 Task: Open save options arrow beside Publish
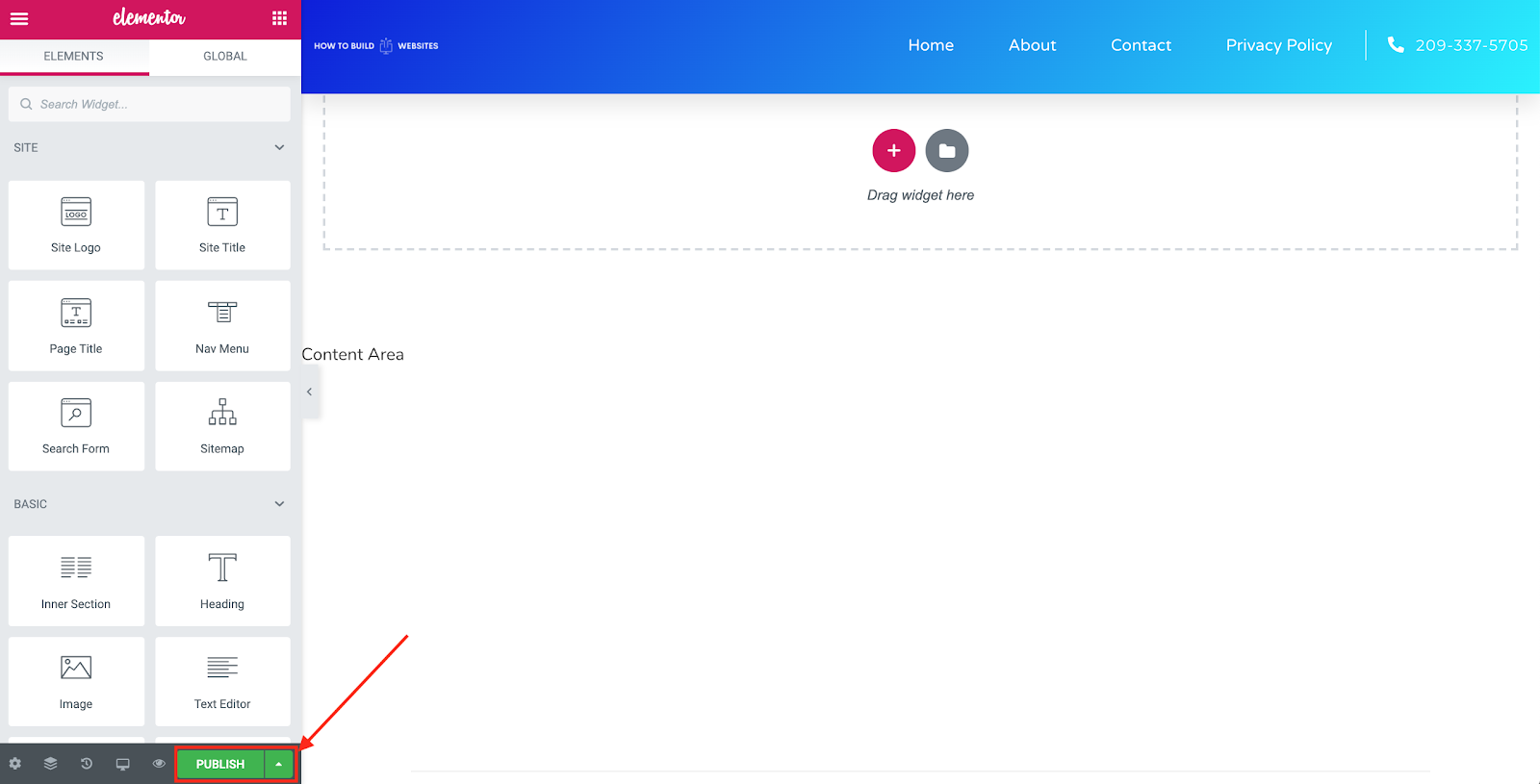(279, 764)
